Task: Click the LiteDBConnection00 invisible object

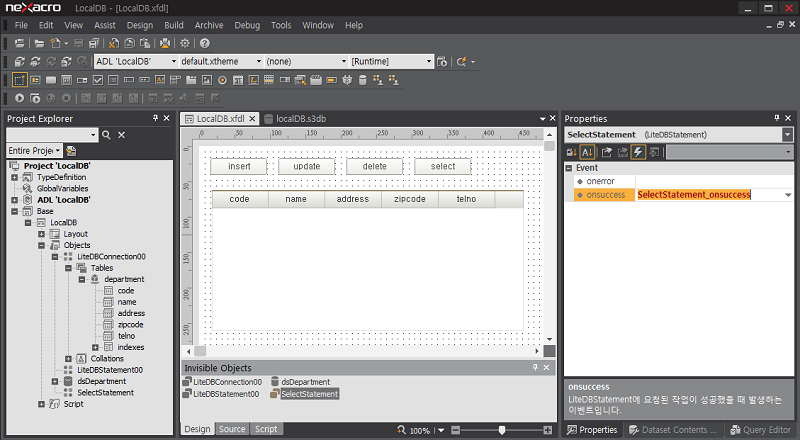Action: pos(222,382)
